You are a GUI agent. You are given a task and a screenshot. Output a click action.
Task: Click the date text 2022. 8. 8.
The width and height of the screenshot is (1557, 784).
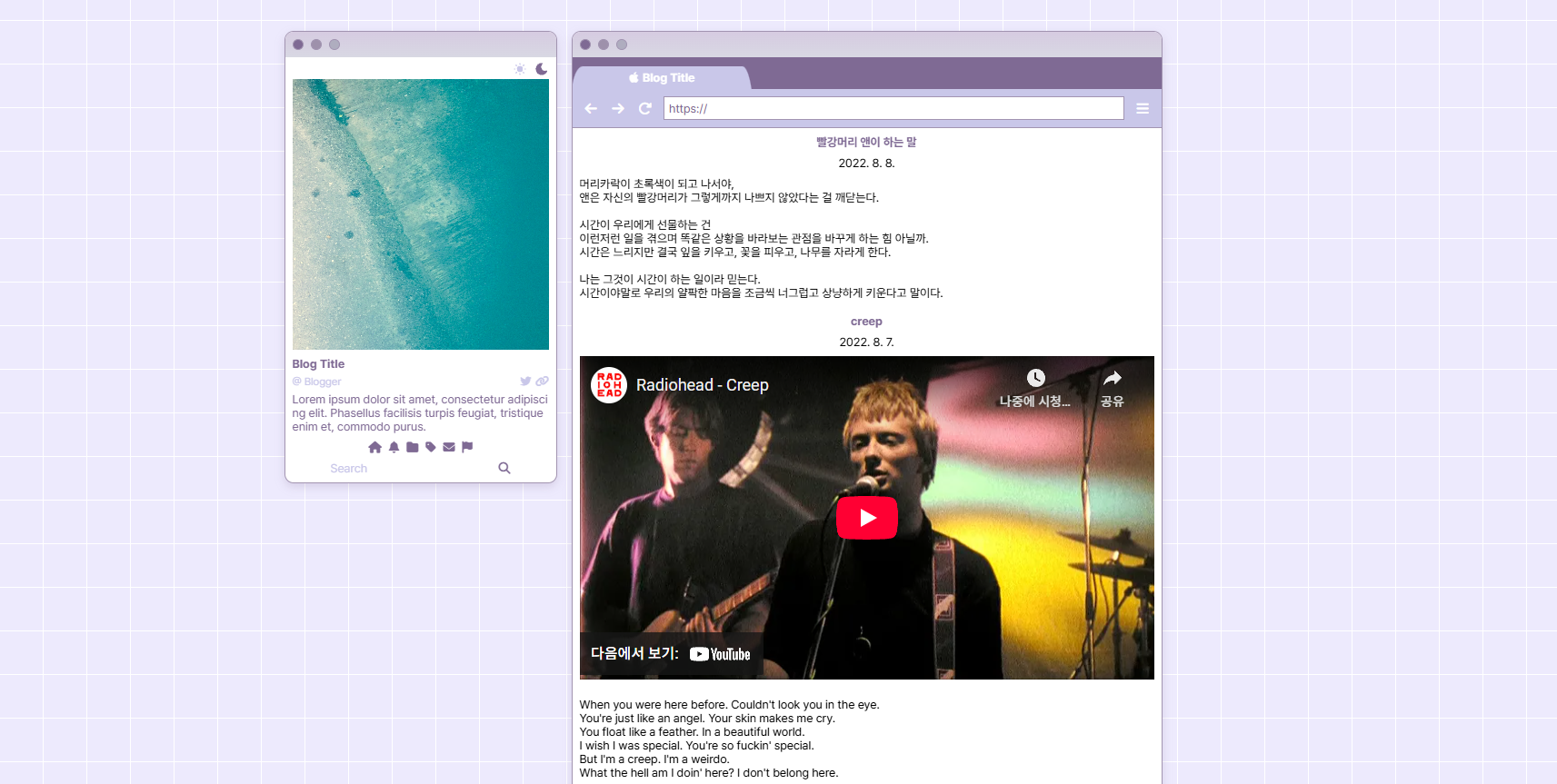pyautogui.click(x=866, y=164)
